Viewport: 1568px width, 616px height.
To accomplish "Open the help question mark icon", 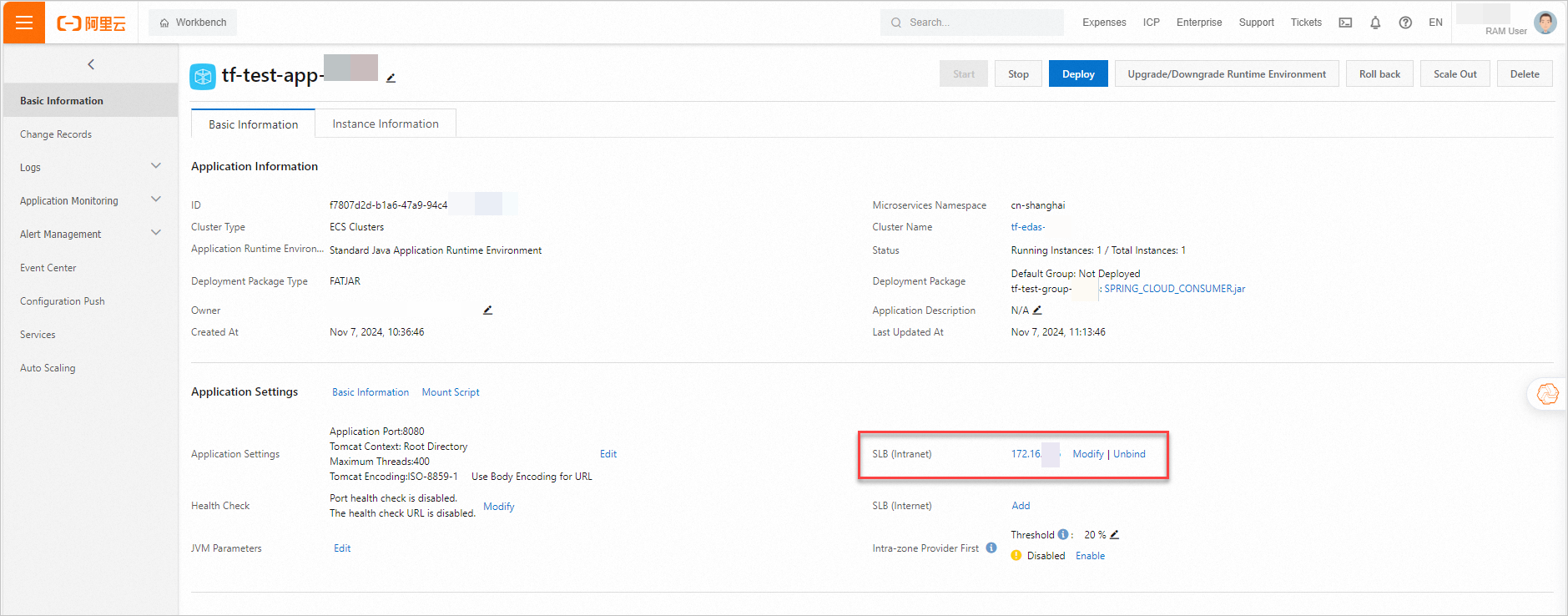I will [1405, 23].
